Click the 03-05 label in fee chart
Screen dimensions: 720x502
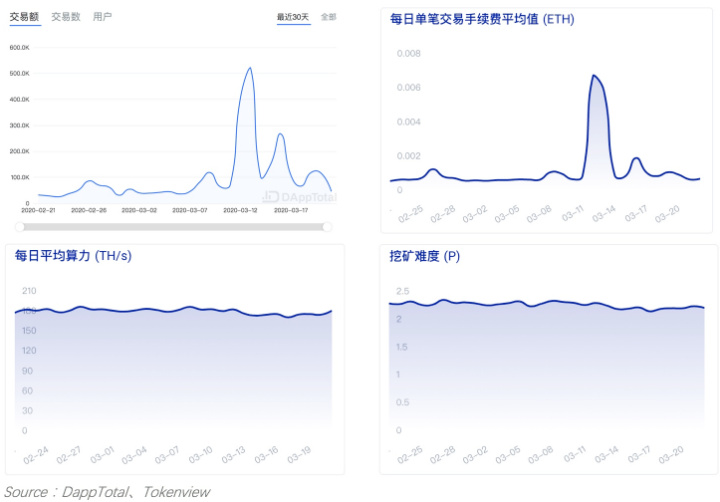click(x=507, y=214)
